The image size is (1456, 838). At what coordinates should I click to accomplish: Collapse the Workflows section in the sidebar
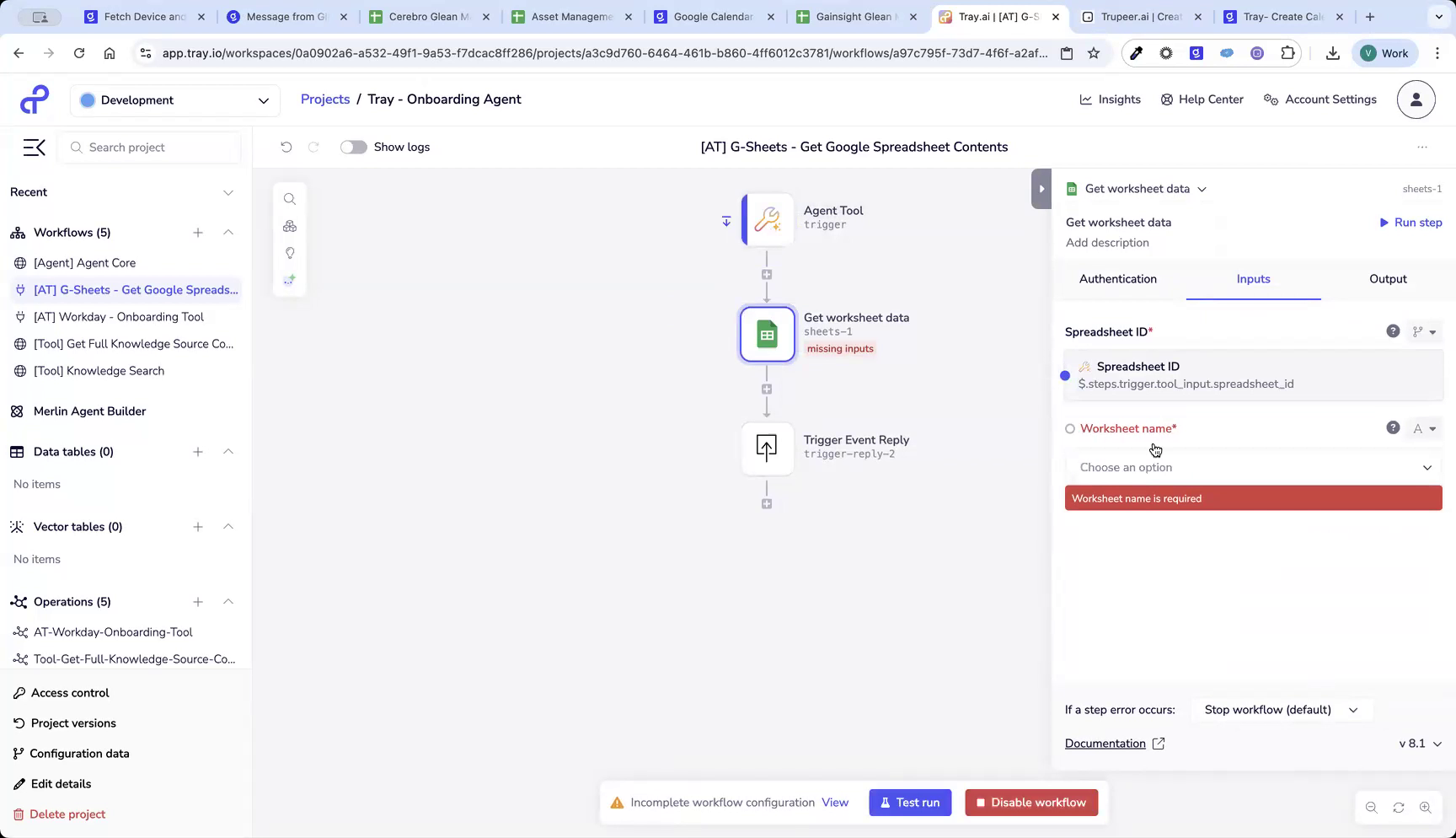coord(228,233)
